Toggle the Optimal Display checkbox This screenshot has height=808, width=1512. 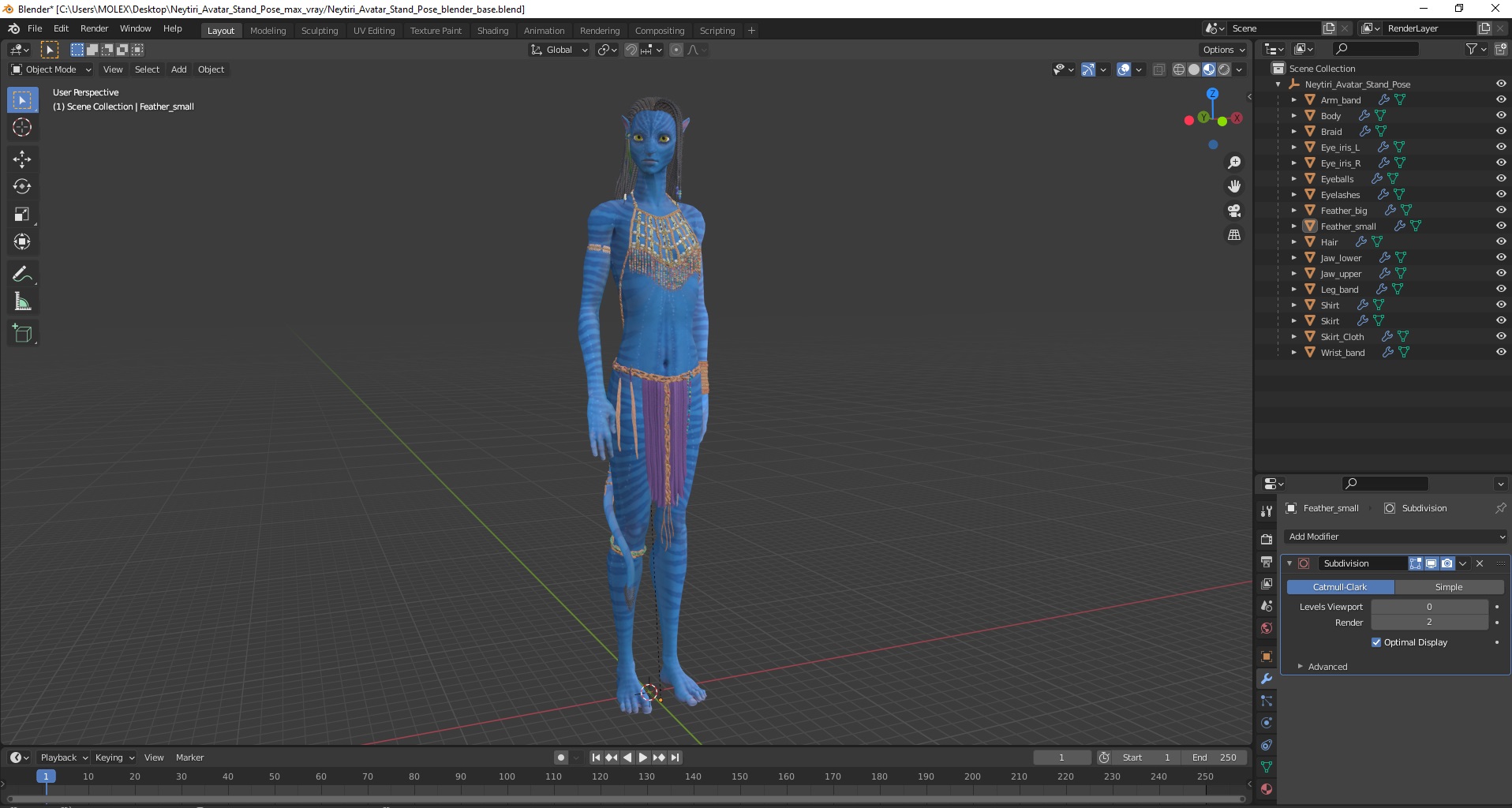coord(1376,642)
